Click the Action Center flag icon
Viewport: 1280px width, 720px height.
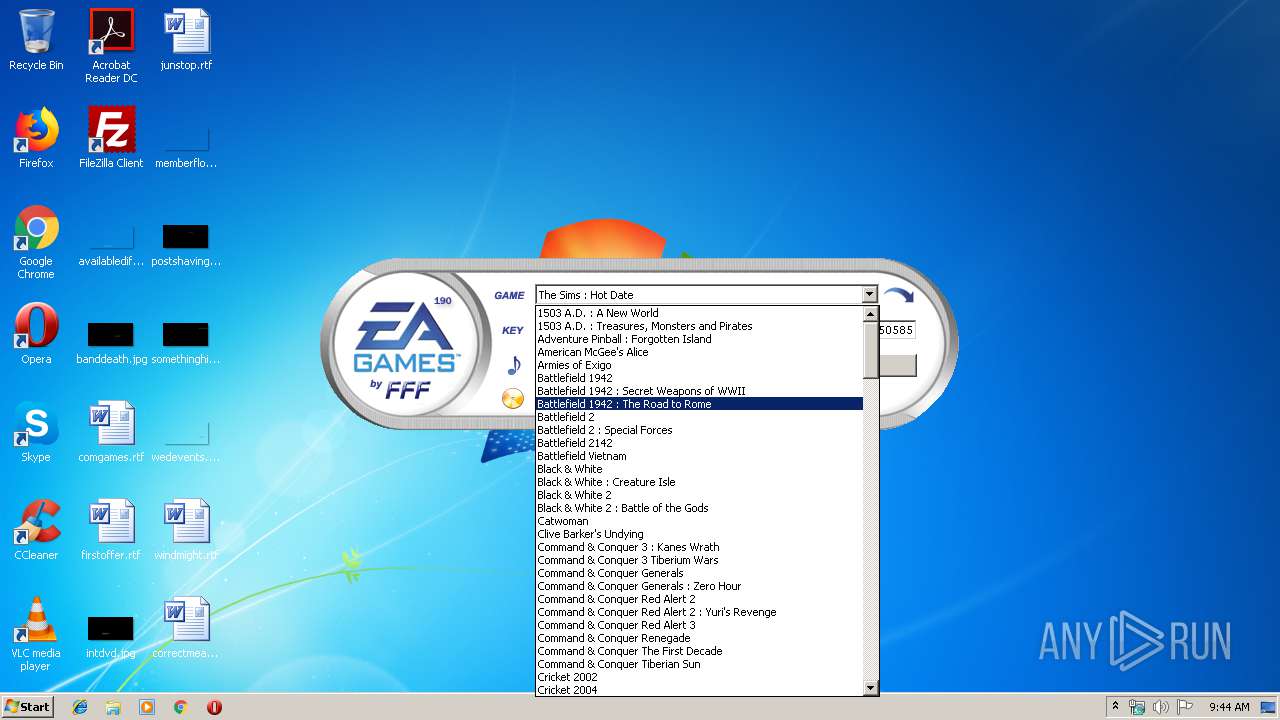tap(1184, 707)
